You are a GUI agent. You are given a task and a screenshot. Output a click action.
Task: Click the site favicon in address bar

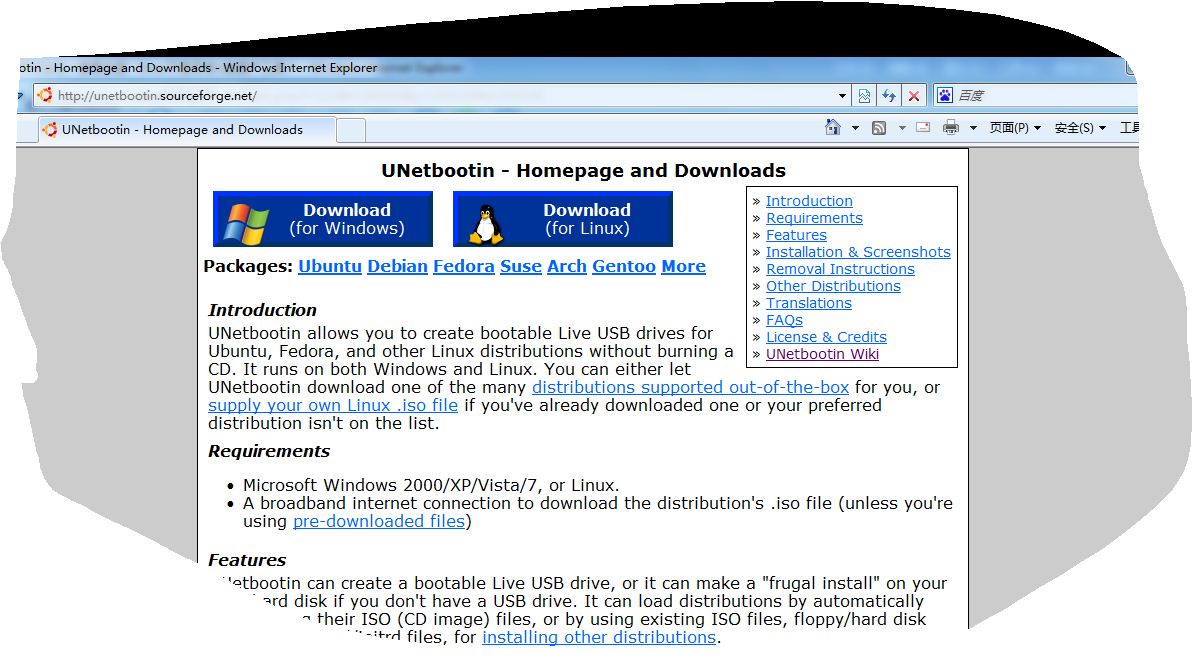click(x=45, y=95)
